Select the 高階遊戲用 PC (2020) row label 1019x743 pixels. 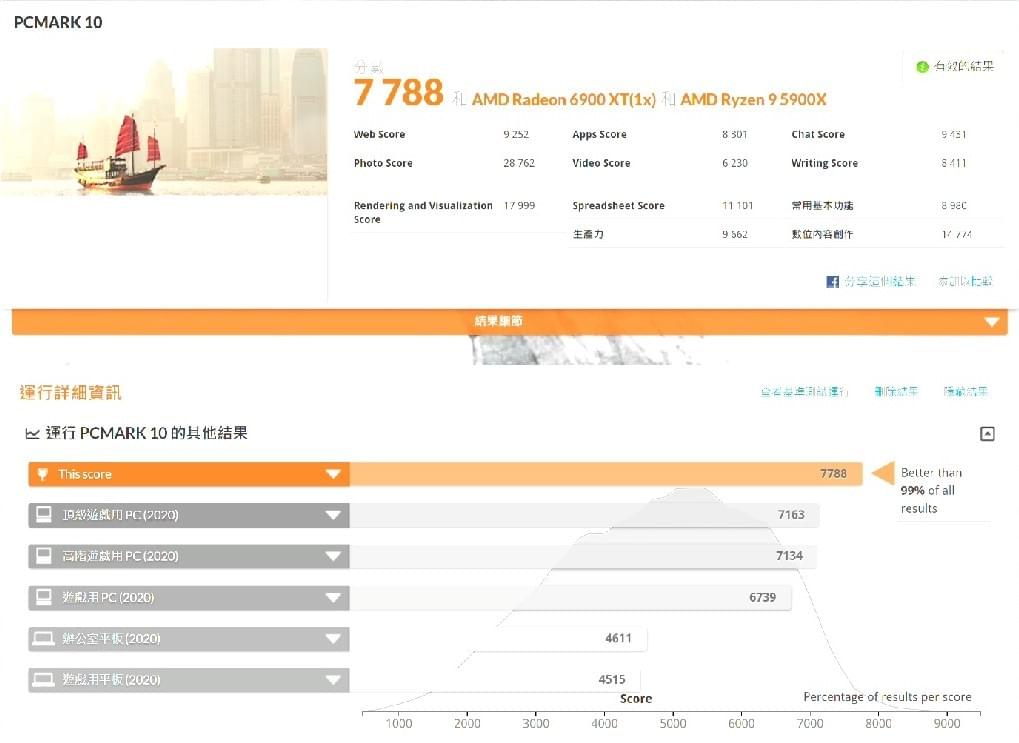point(120,556)
